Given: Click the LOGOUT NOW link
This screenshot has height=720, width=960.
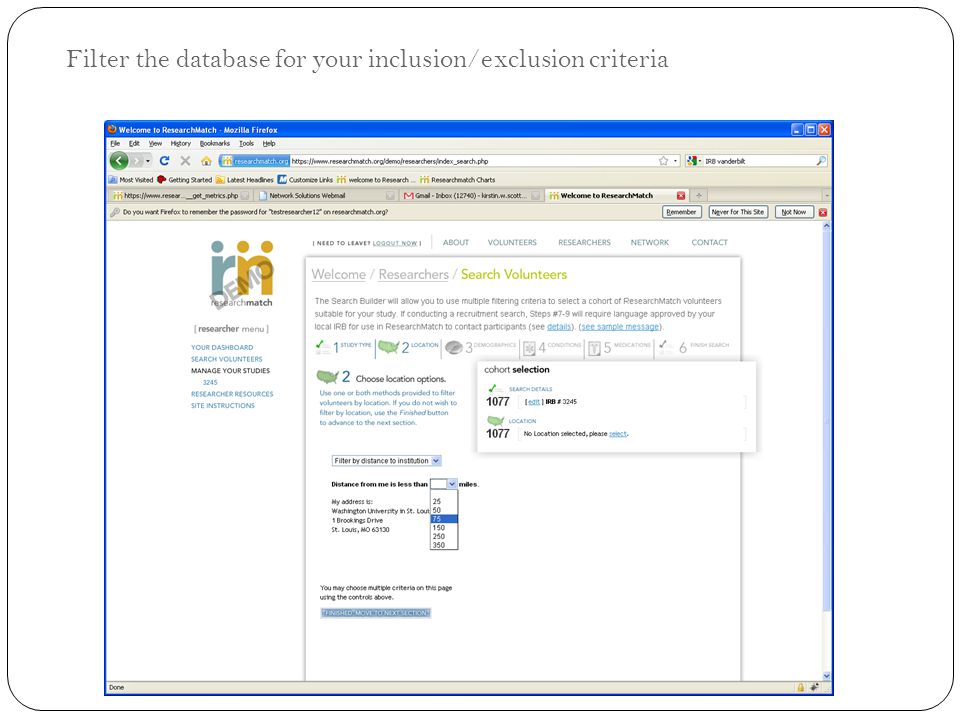Looking at the screenshot, I should tap(395, 244).
